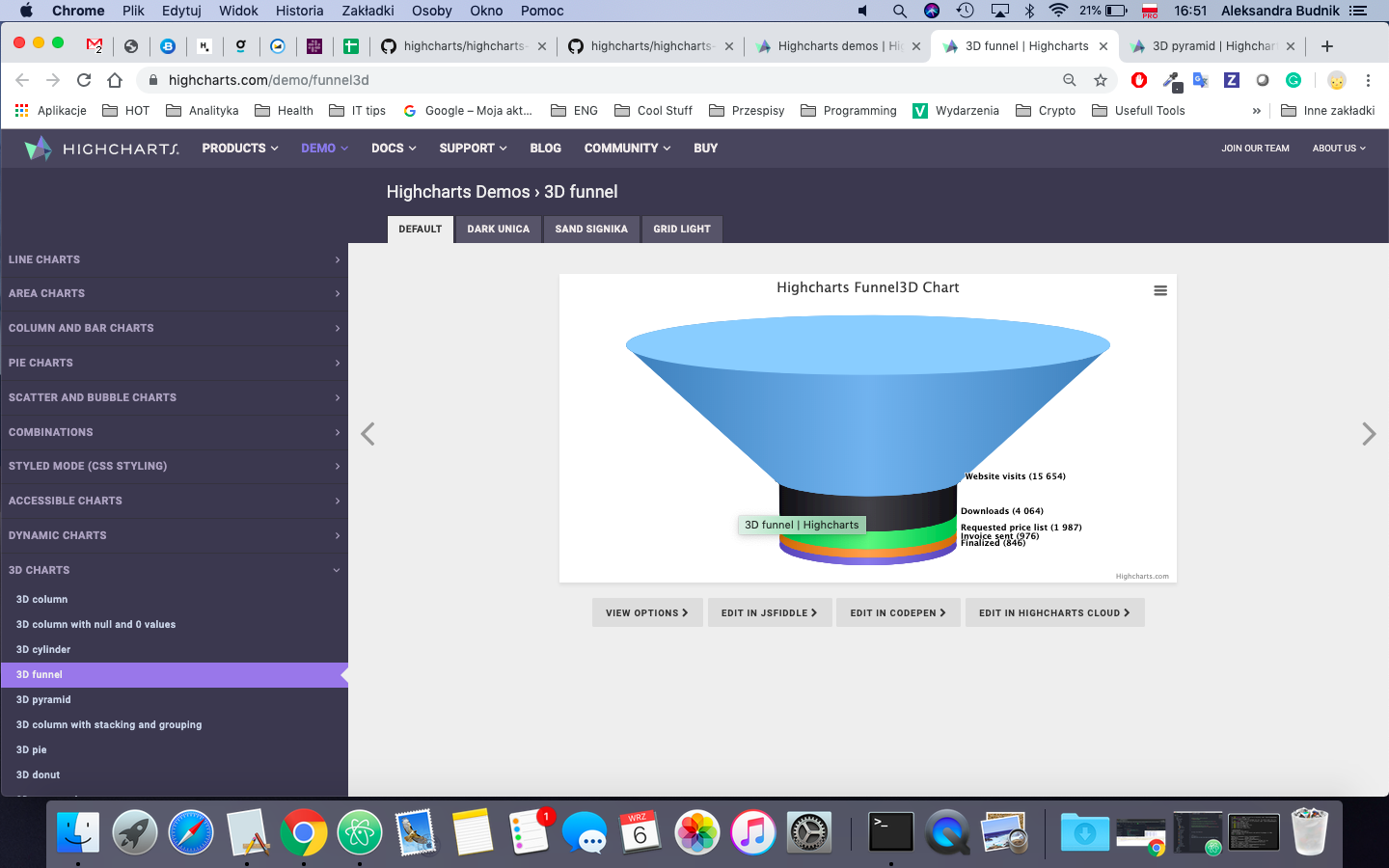Open Chrome three-dot menu
Screen dimensions: 1389x868
1368,80
